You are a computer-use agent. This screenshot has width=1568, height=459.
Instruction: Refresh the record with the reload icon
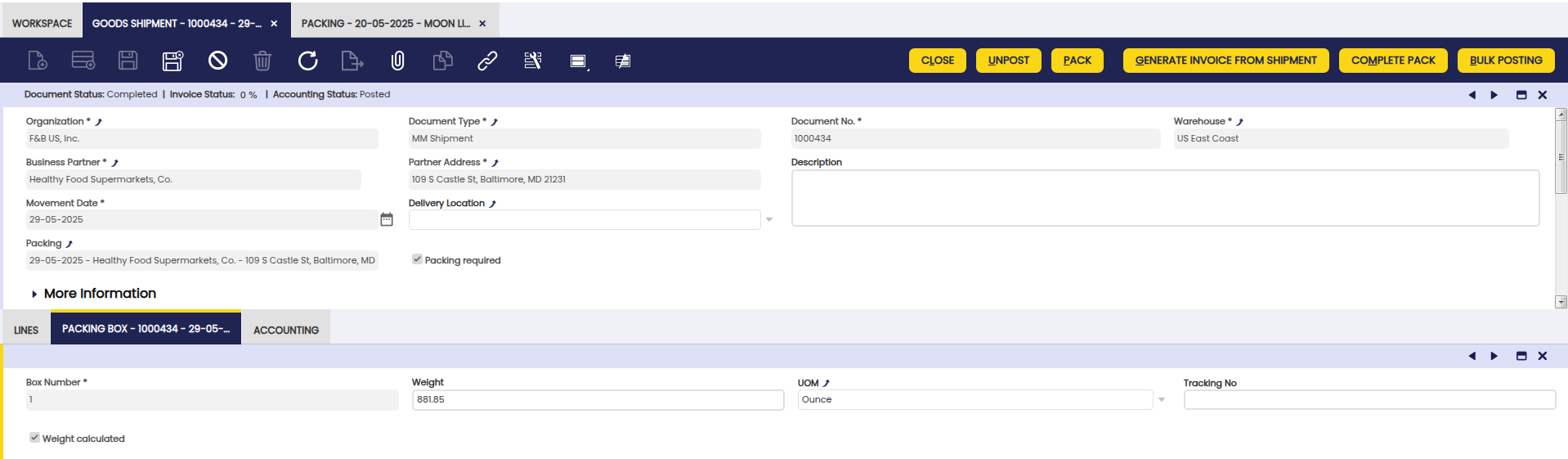click(307, 61)
